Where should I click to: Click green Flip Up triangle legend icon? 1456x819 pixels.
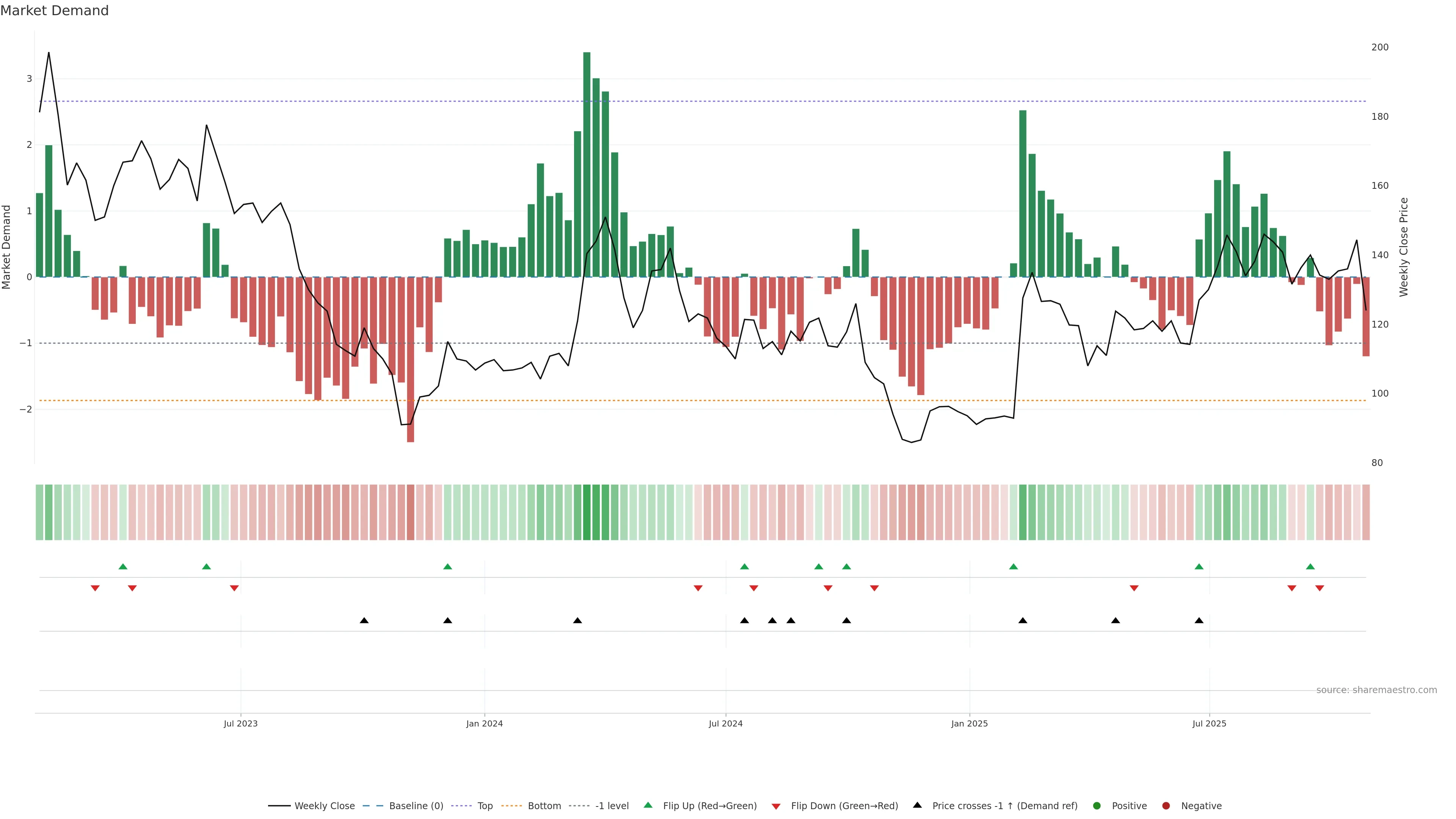(648, 805)
